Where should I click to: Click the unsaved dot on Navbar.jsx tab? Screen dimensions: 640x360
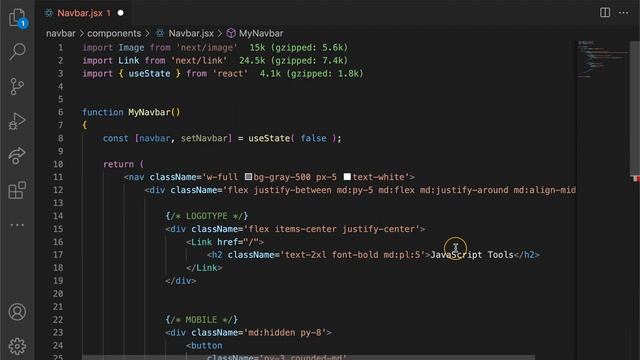pyautogui.click(x=120, y=13)
